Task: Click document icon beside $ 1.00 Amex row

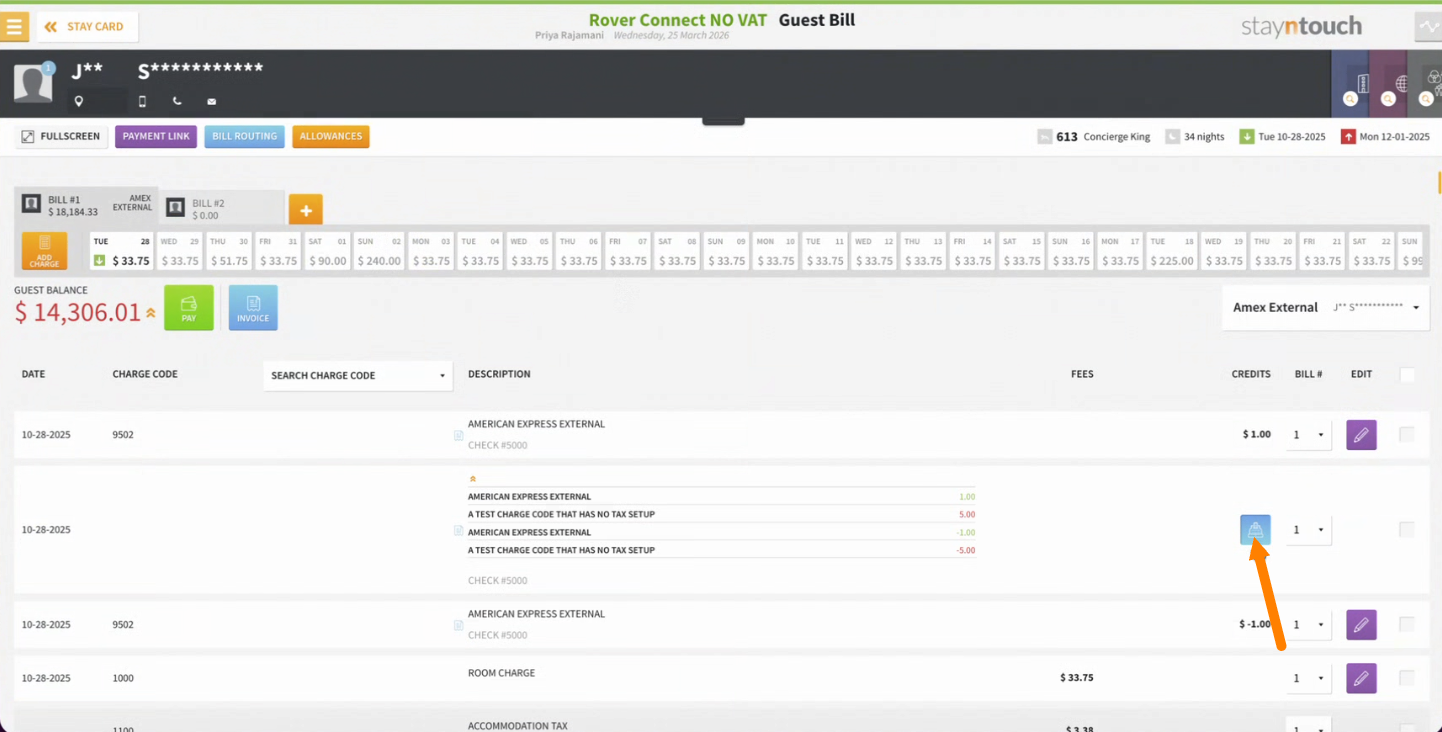Action: pos(458,435)
